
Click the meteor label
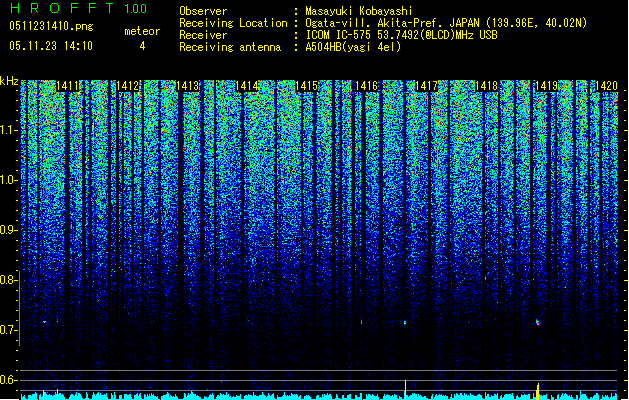142,31
